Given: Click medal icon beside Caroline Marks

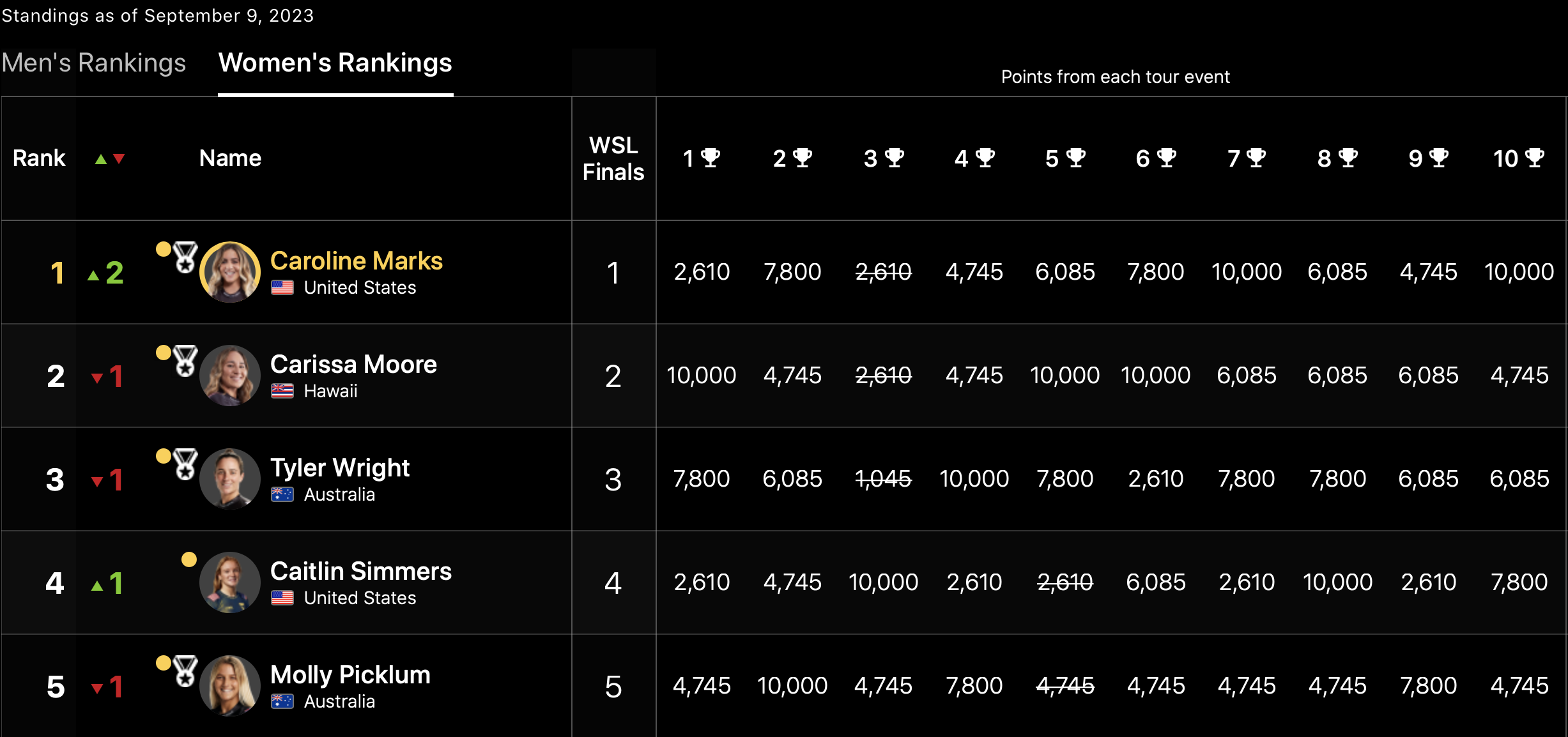Looking at the screenshot, I should [x=185, y=257].
